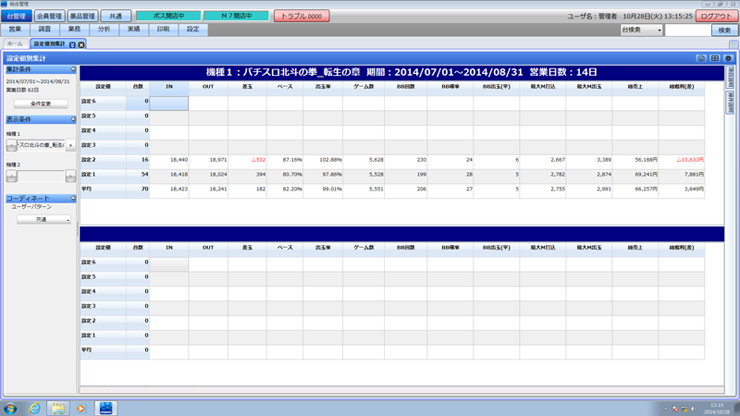Click the blue icon beside the tab's close button
740x416 pixels.
click(72, 44)
